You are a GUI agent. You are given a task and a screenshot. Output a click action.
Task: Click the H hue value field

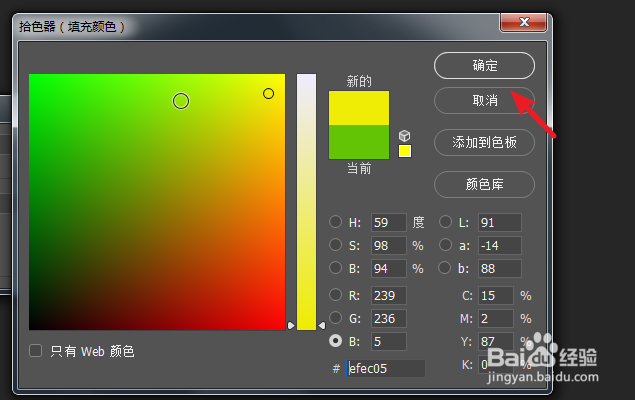tap(388, 222)
